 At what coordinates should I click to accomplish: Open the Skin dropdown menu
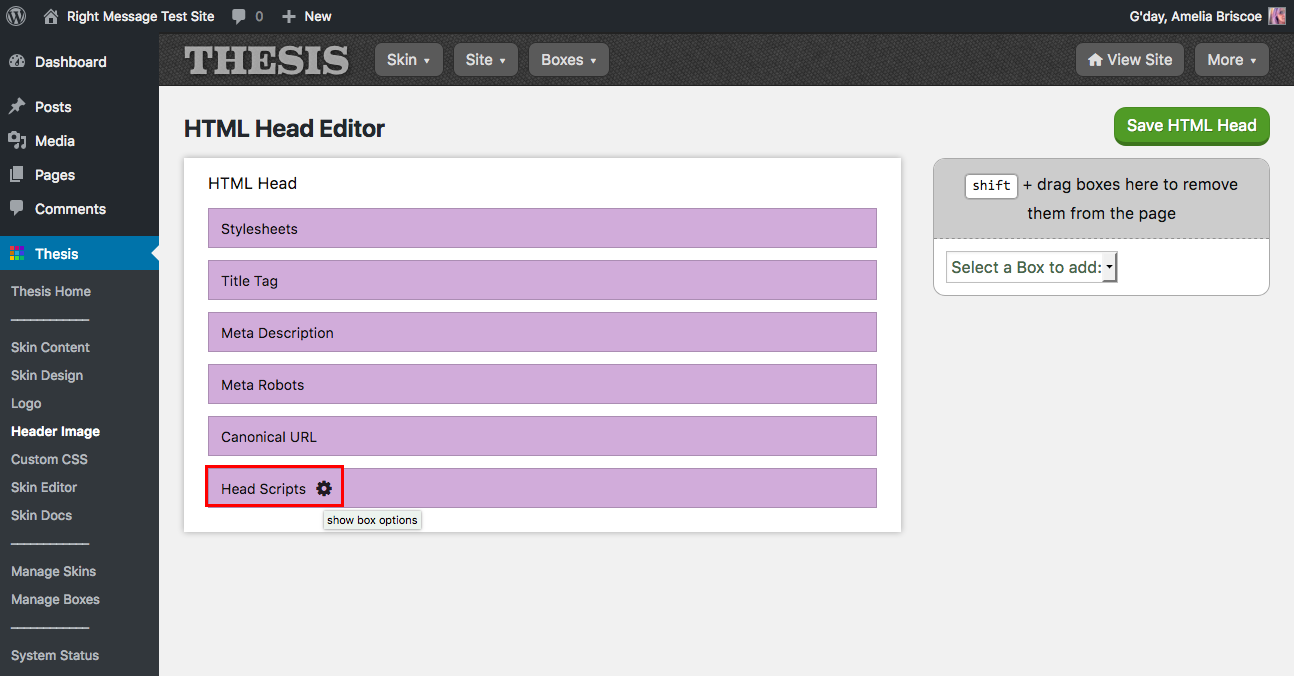[x=409, y=60]
